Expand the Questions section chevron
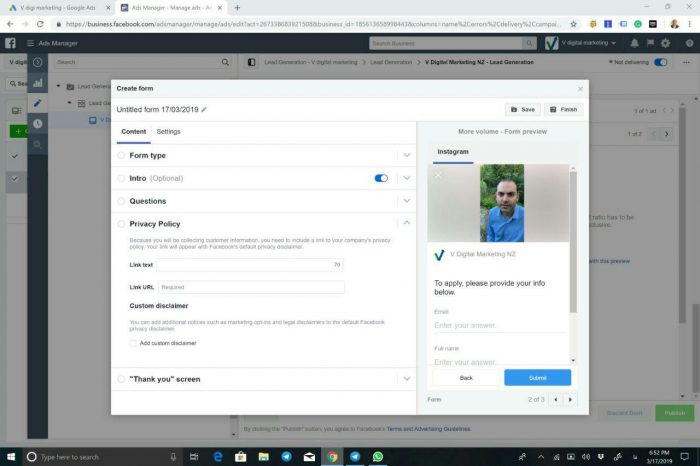 (406, 201)
